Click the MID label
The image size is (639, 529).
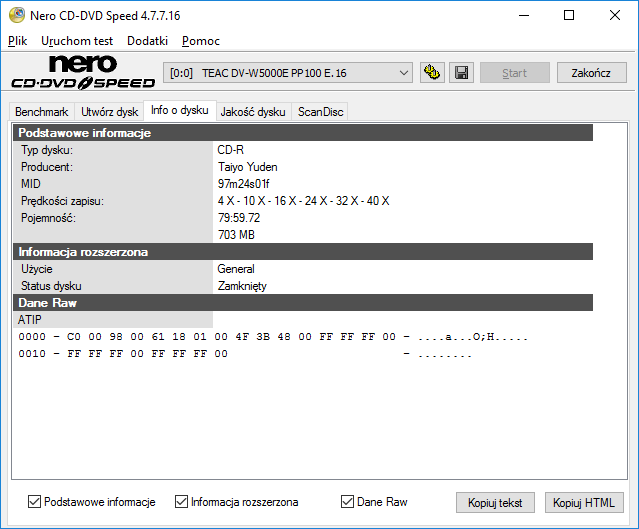31,184
